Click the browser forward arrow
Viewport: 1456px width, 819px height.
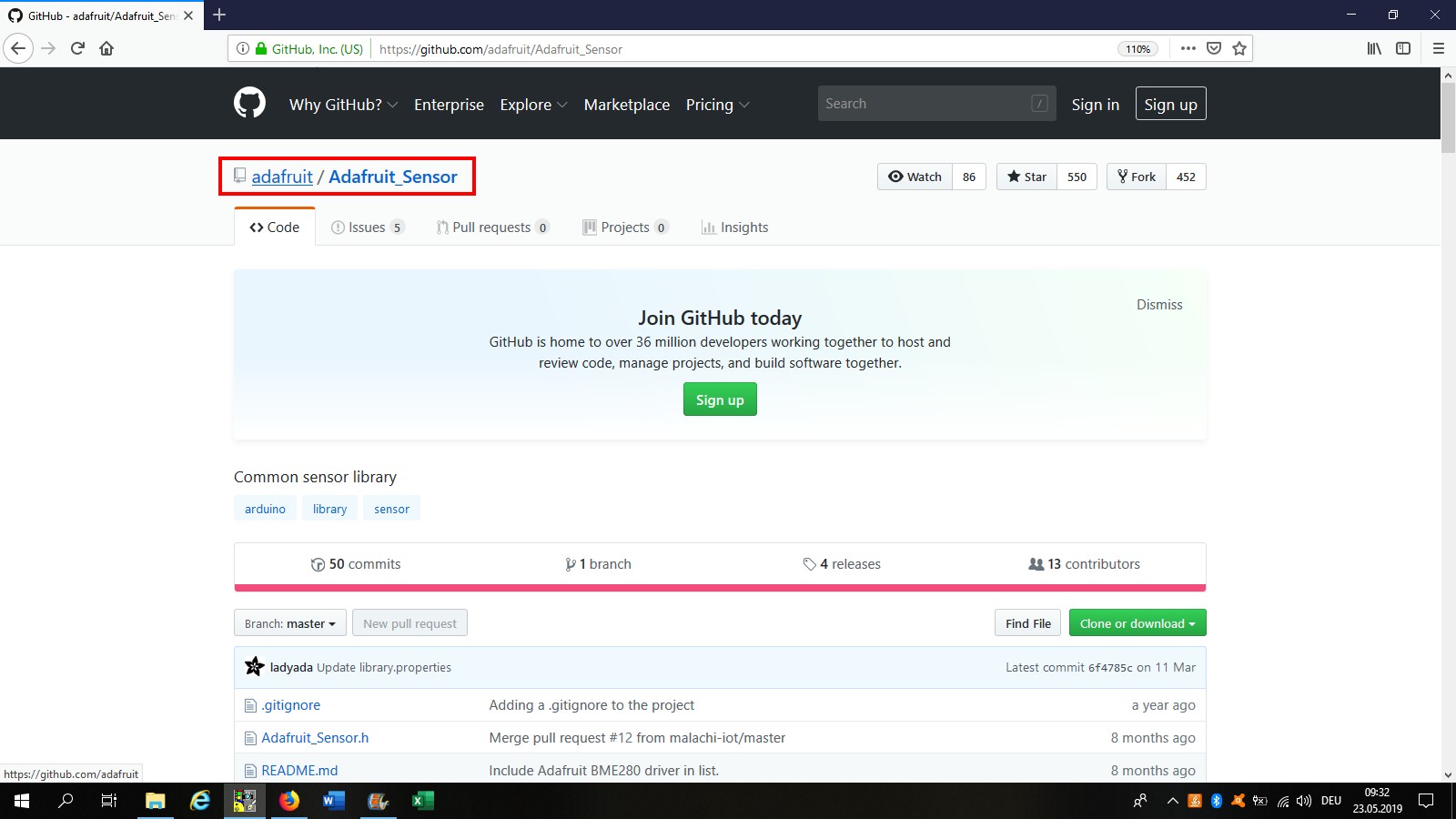(49, 48)
